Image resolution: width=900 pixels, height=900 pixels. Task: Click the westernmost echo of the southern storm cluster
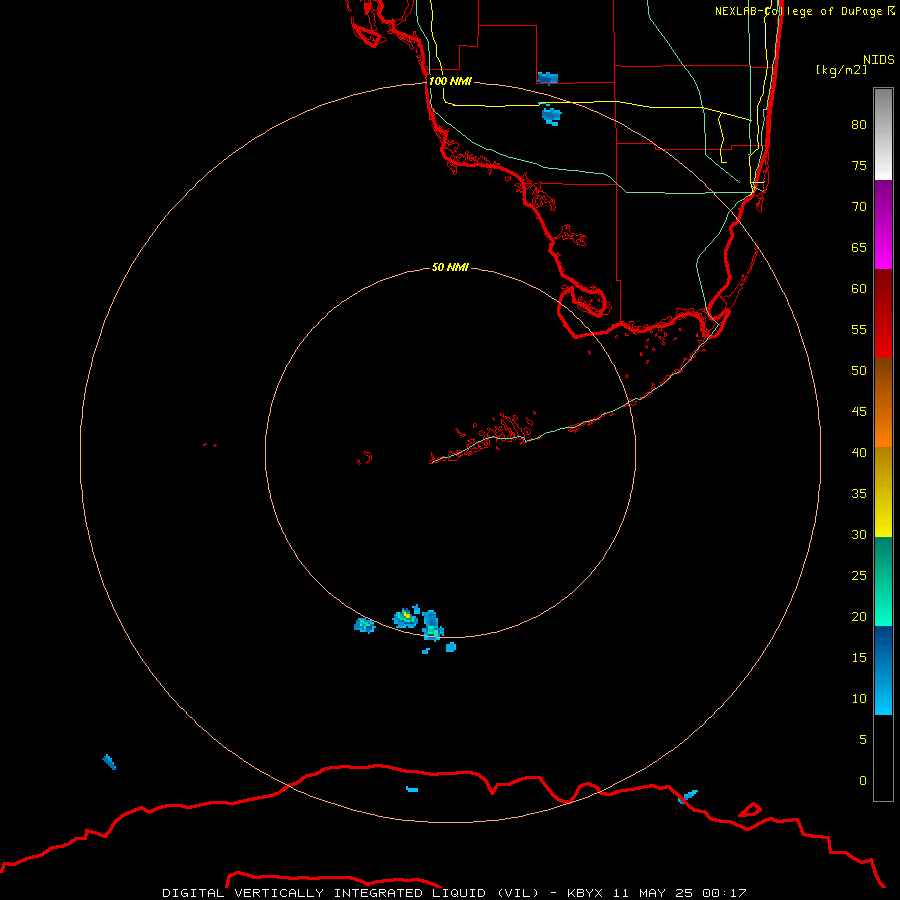[x=364, y=625]
